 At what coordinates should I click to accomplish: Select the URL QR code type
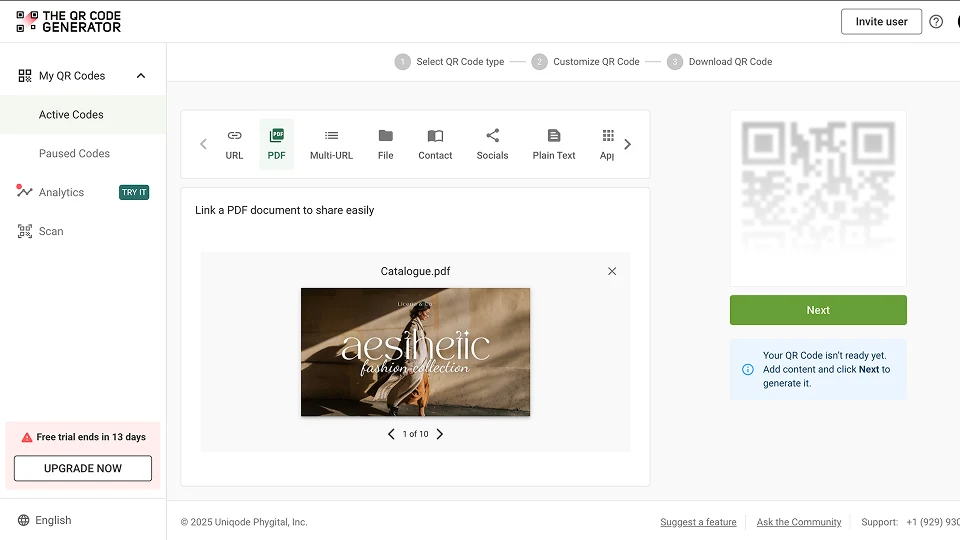click(x=234, y=144)
